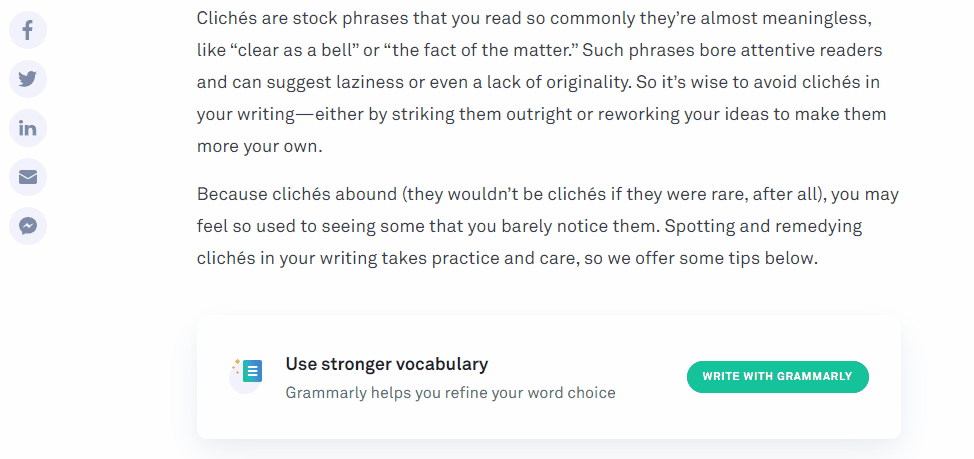This screenshot has width=974, height=459.
Task: Click the "Use stronger vocabulary" heading
Action: coord(386,364)
